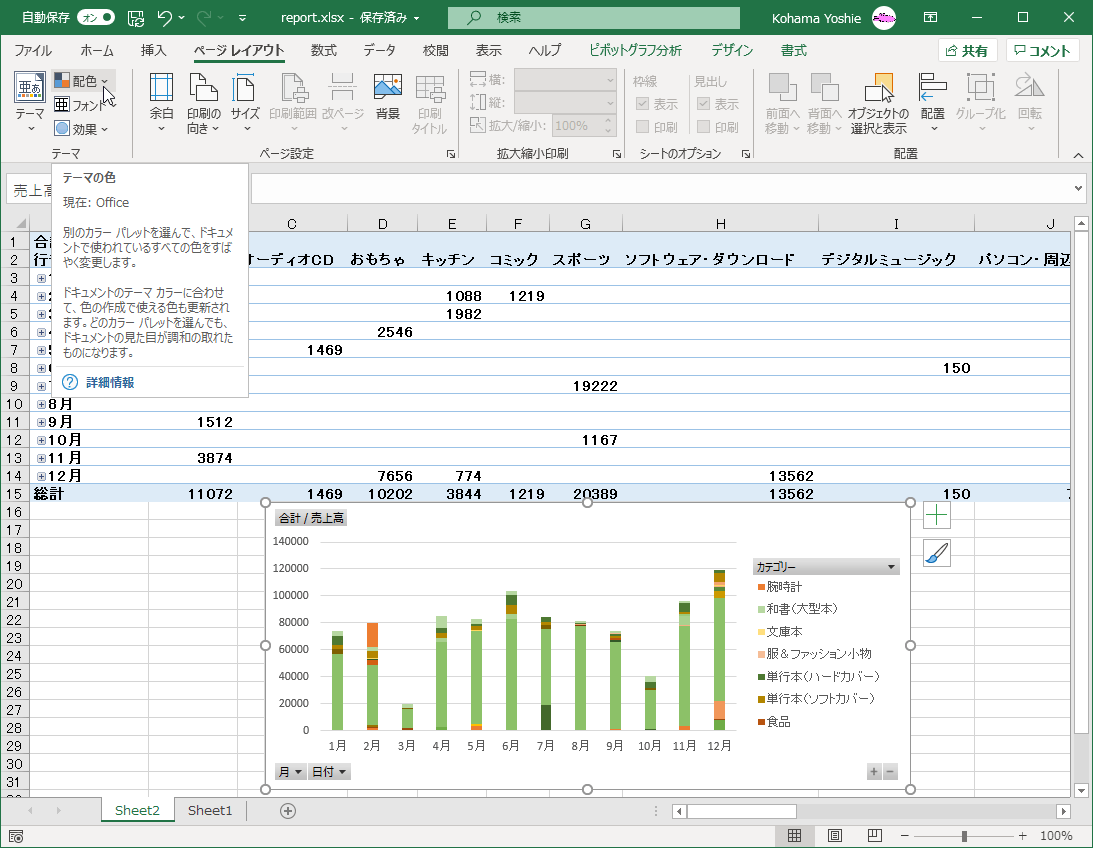Click the 印刷の向き orientation icon
The image size is (1093, 848).
coord(203,90)
